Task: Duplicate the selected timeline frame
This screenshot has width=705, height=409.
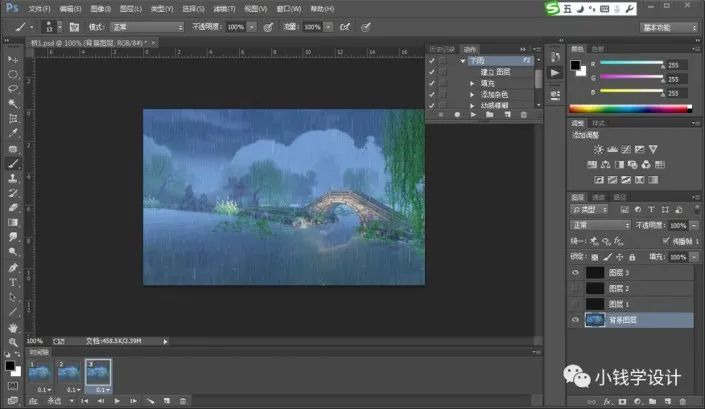Action: click(x=167, y=401)
